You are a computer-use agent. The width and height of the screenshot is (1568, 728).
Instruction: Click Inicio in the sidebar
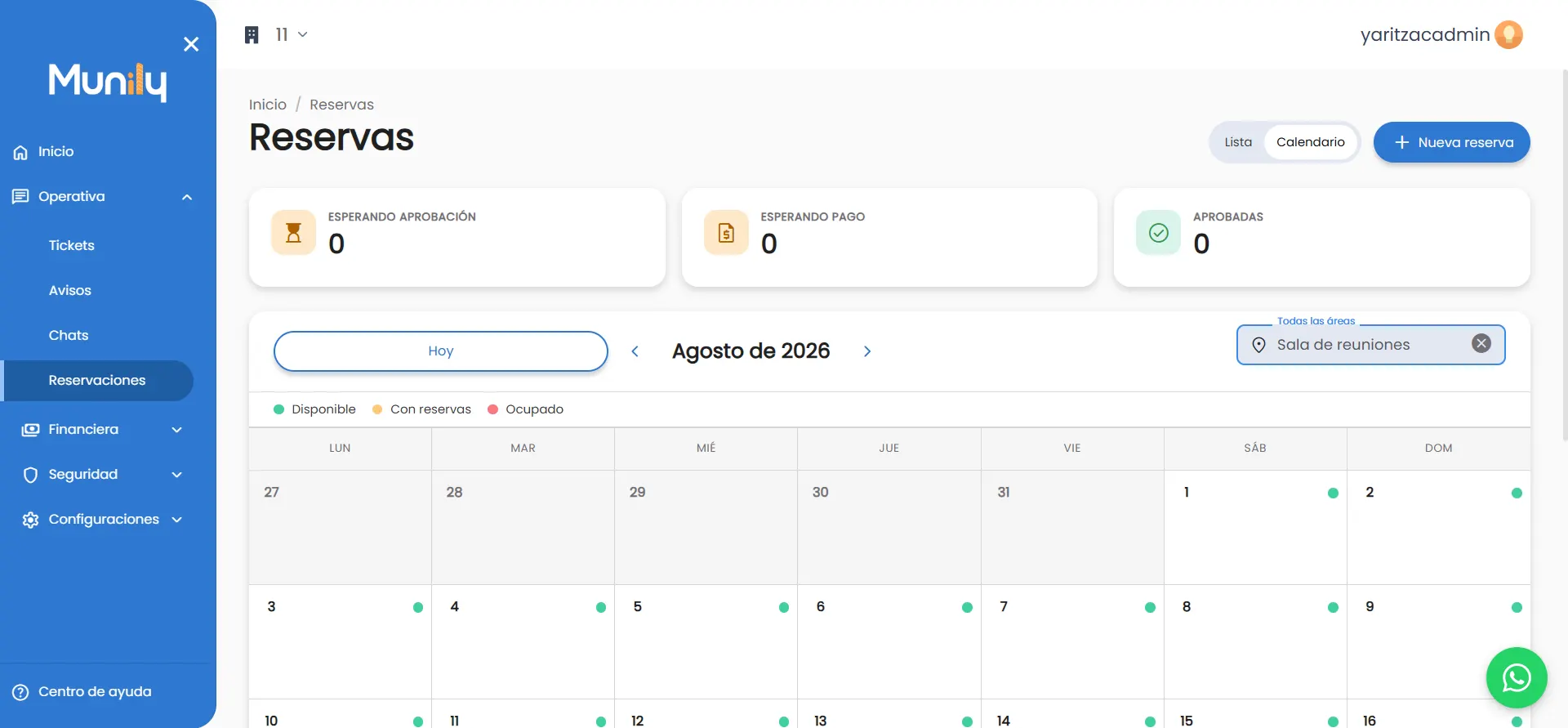[x=56, y=152]
